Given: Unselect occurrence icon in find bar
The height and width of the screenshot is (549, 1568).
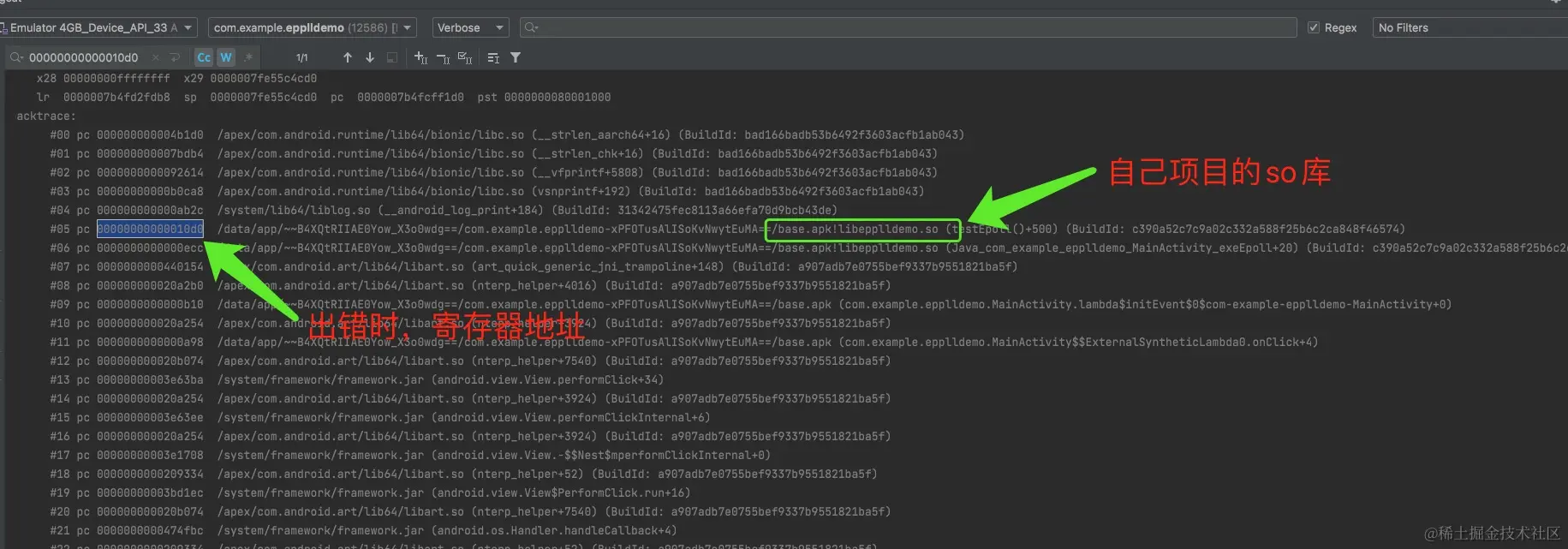Looking at the screenshot, I should pyautogui.click(x=443, y=57).
